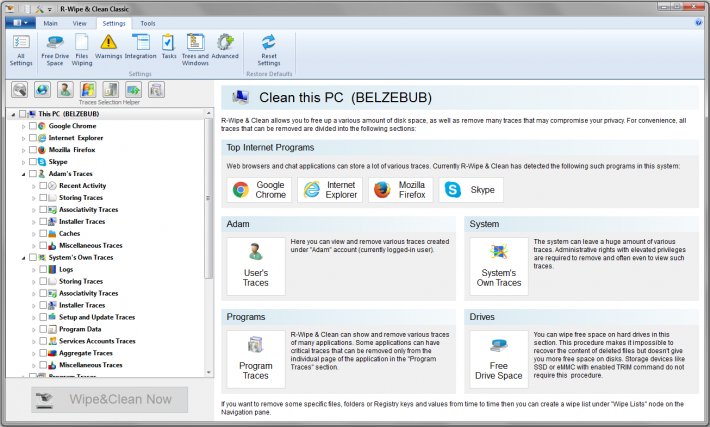Open Advanced settings
This screenshot has height=427, width=710.
point(225,47)
